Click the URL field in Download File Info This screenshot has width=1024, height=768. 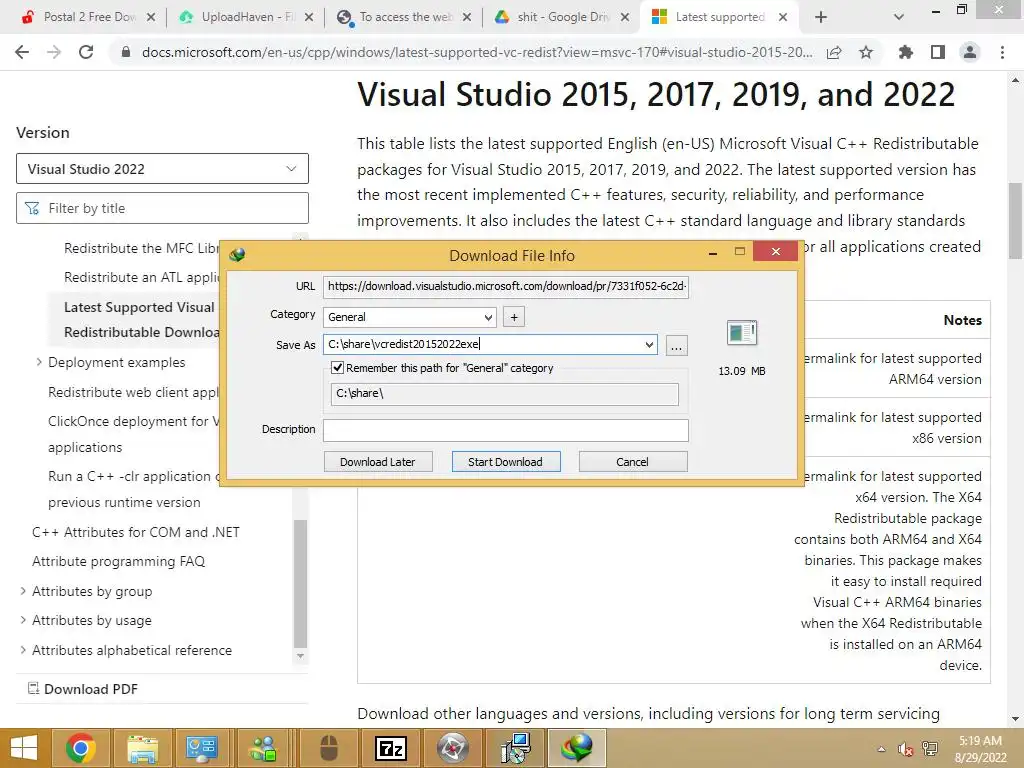click(x=505, y=286)
